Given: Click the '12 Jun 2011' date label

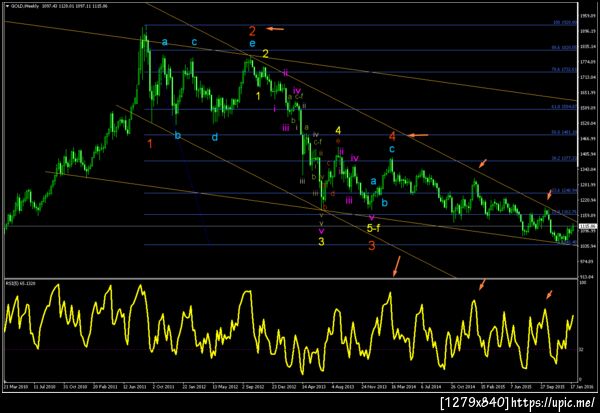Looking at the screenshot, I should [x=135, y=387].
